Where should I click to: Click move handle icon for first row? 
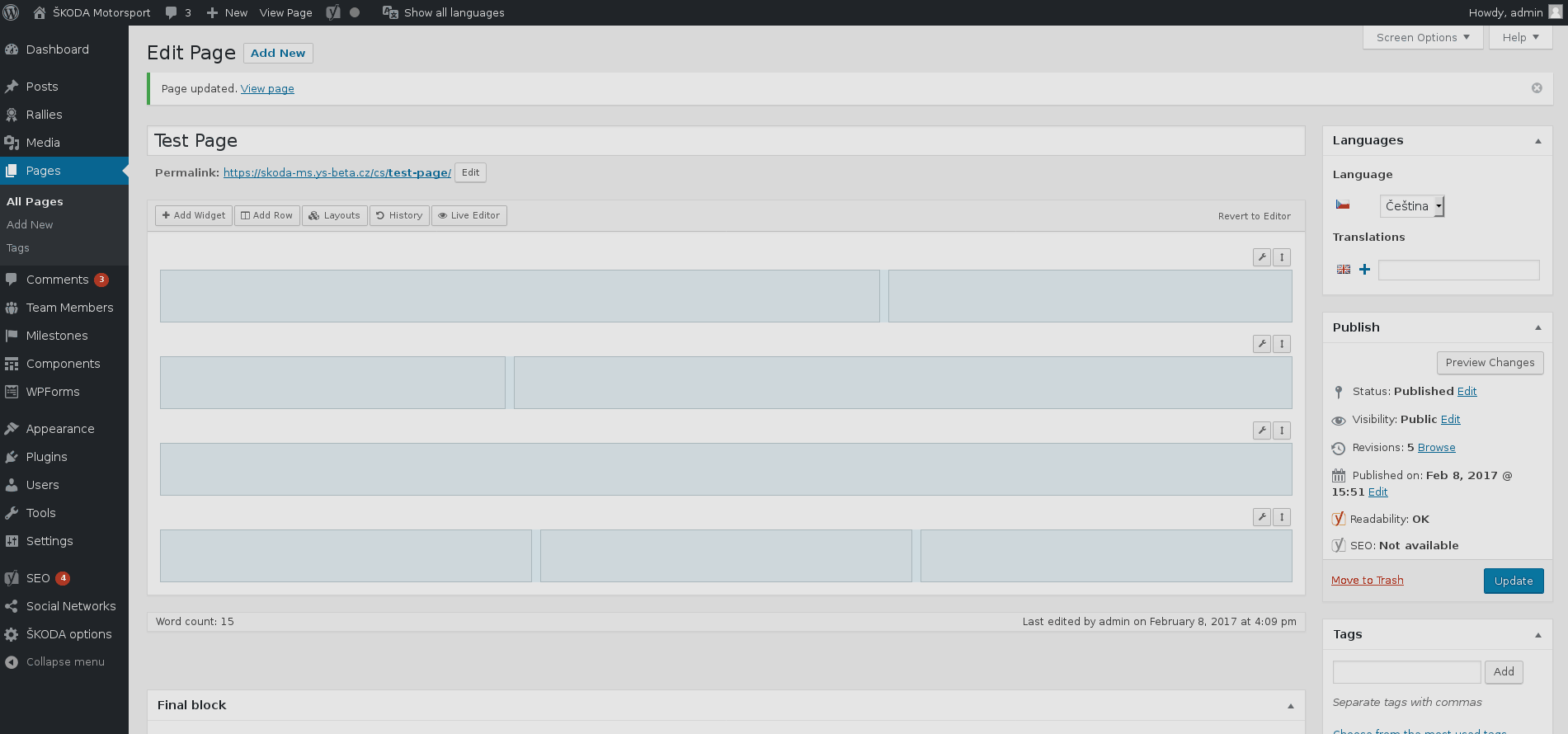pos(1282,257)
